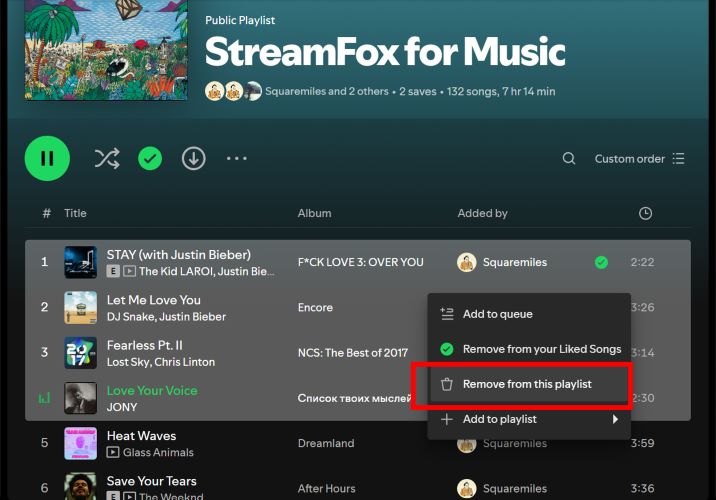Click the trash icon in context menu
The height and width of the screenshot is (500, 716).
coord(447,384)
